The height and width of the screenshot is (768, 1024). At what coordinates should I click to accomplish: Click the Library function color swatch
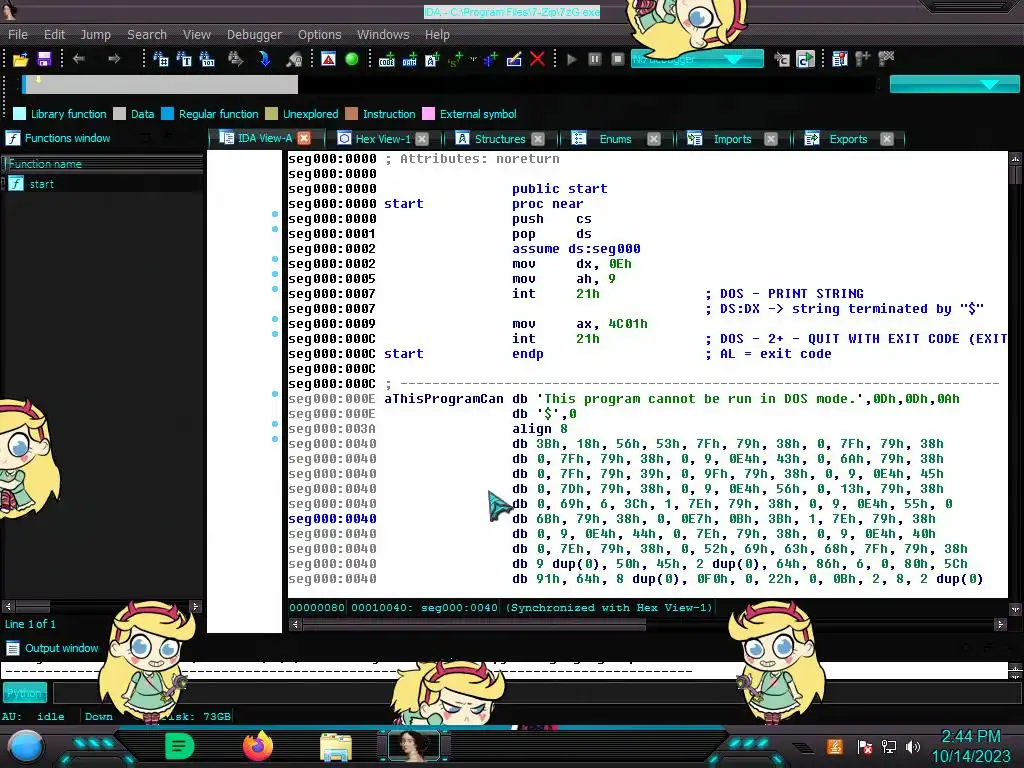20,114
